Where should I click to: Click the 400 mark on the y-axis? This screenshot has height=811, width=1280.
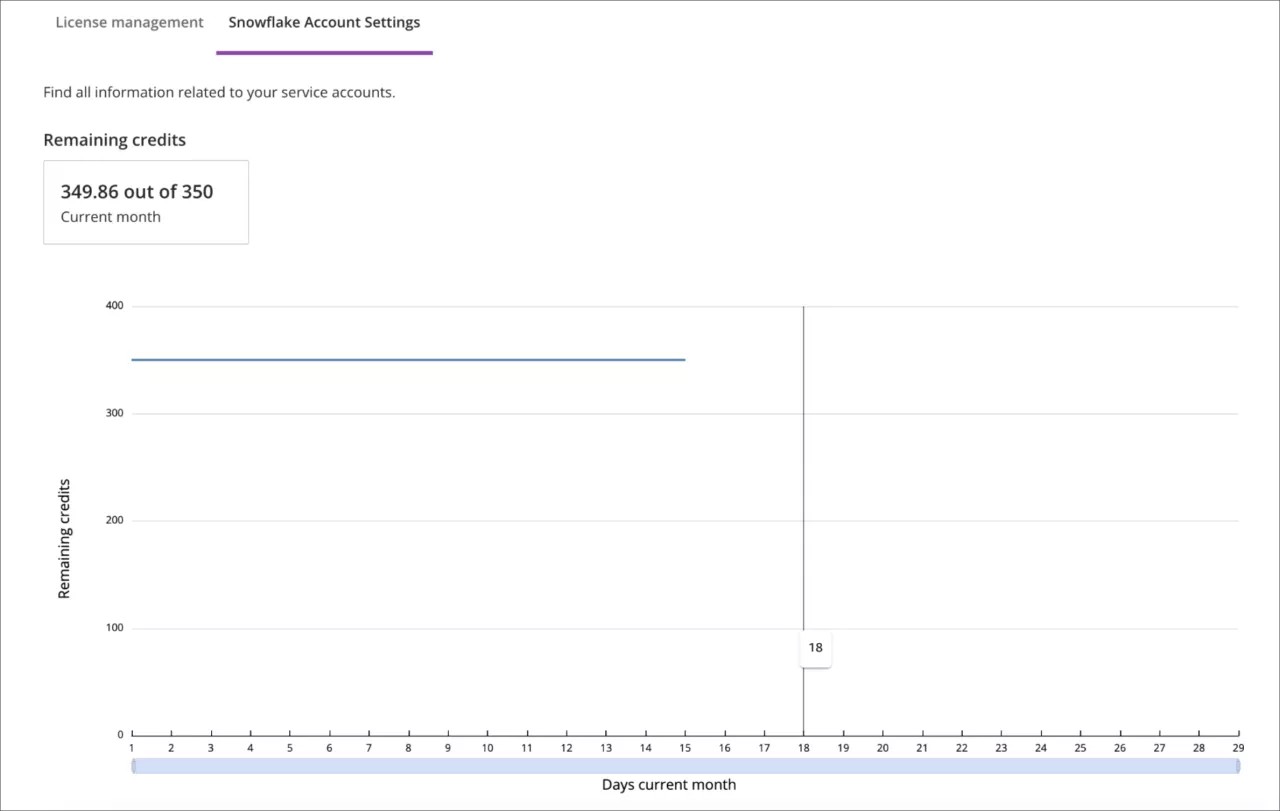click(x=114, y=305)
